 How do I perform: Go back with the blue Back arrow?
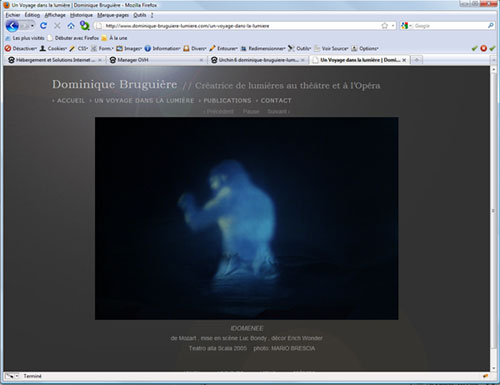coord(12,26)
